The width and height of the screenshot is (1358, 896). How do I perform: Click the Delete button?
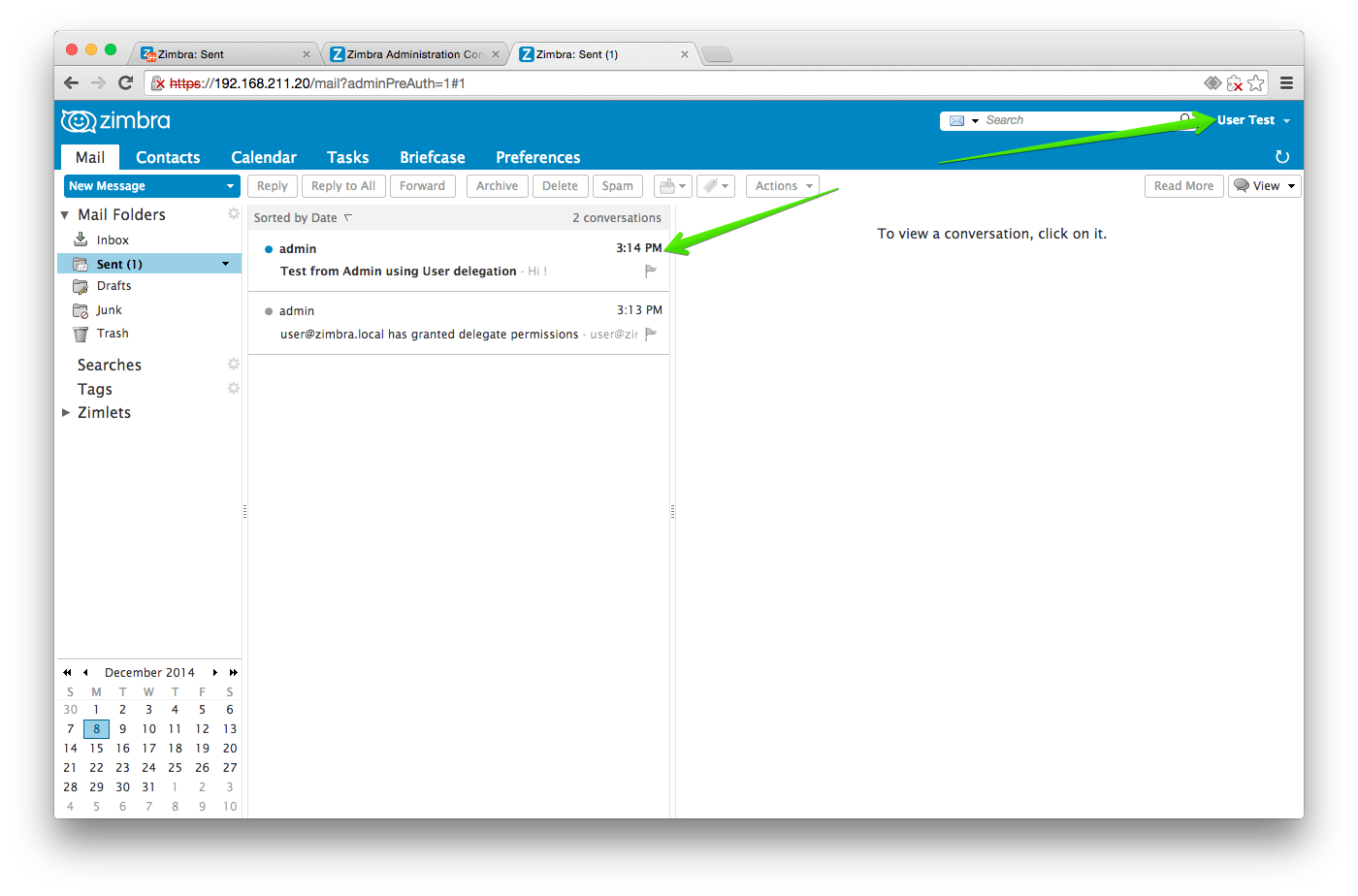[x=560, y=186]
